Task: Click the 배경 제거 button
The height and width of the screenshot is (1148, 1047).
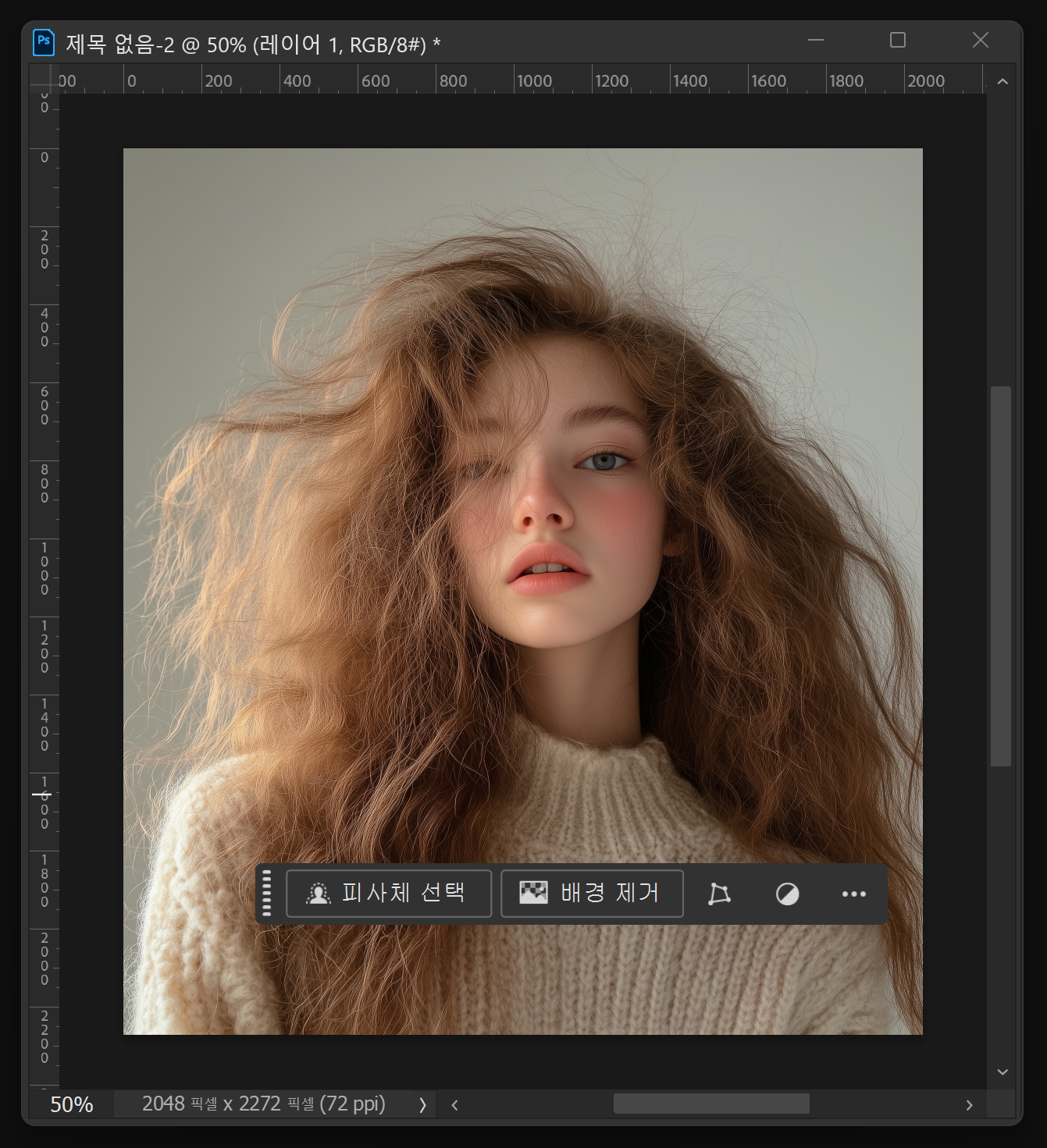Action: click(592, 894)
